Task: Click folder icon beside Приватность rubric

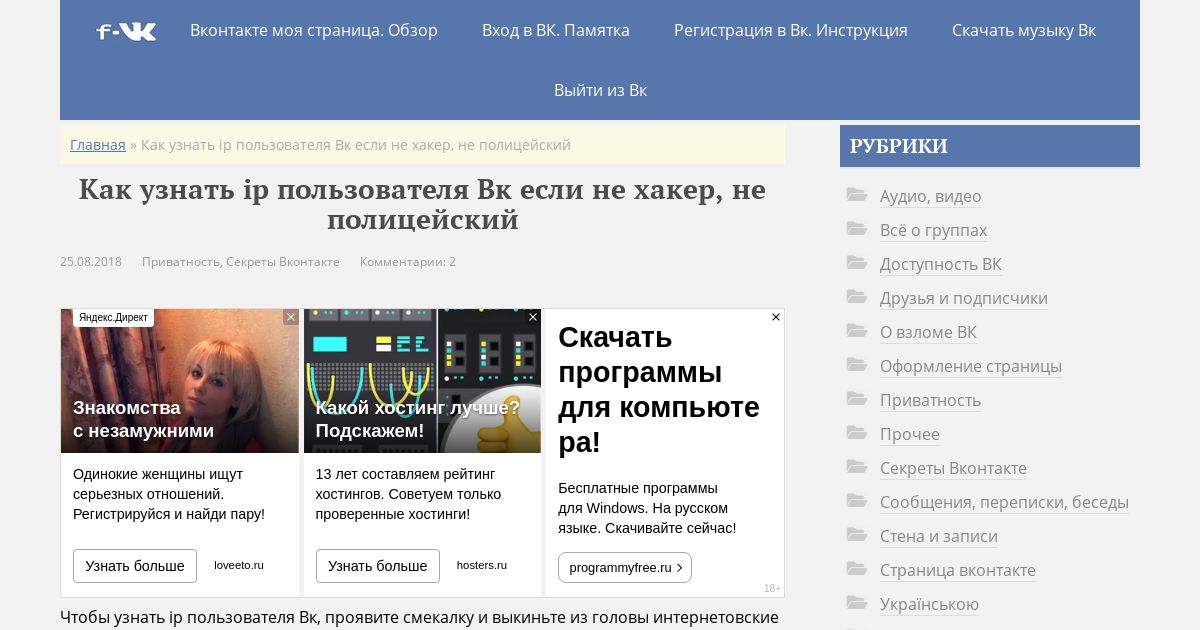Action: [857, 399]
